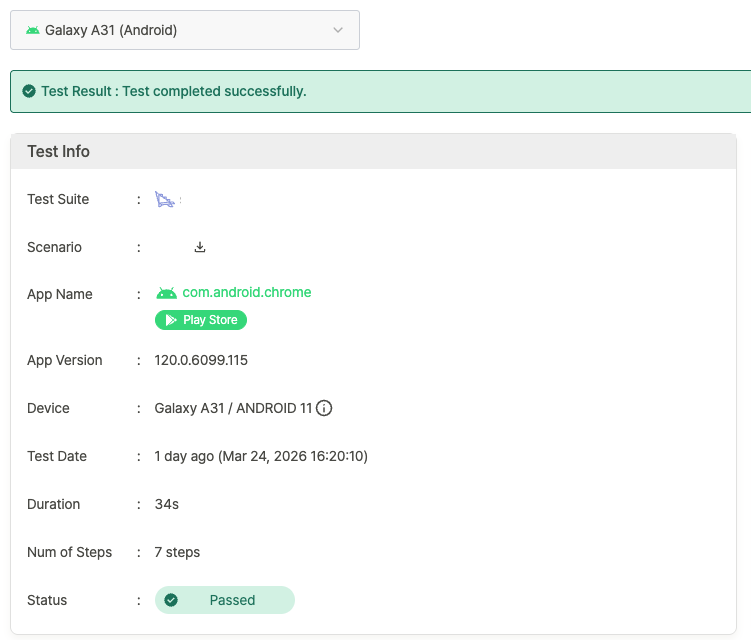Click the 'Galaxy A31 / ANDROID 11' device text
Viewport: 751px width, 640px height.
(x=233, y=408)
